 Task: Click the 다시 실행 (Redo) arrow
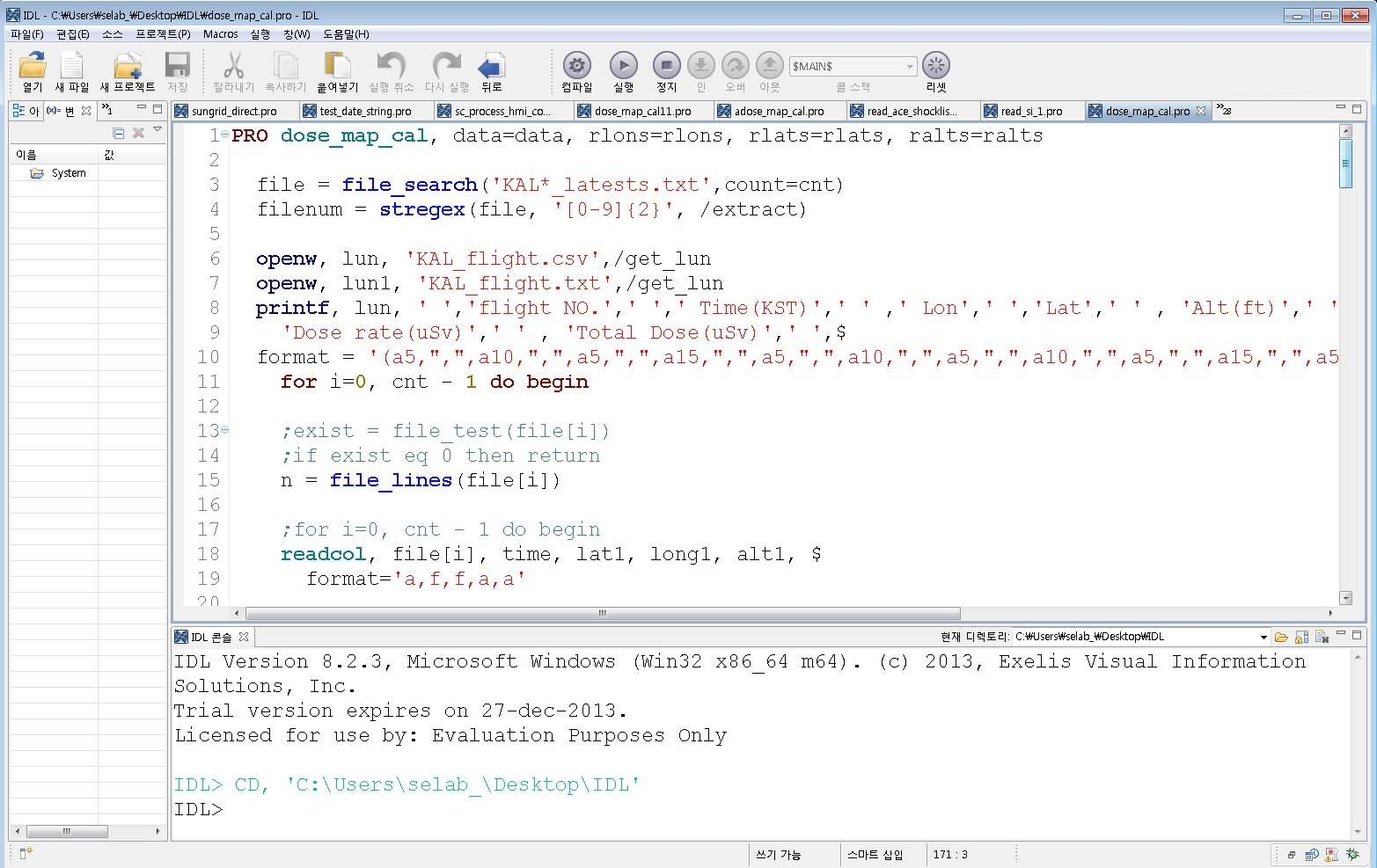[x=446, y=67]
